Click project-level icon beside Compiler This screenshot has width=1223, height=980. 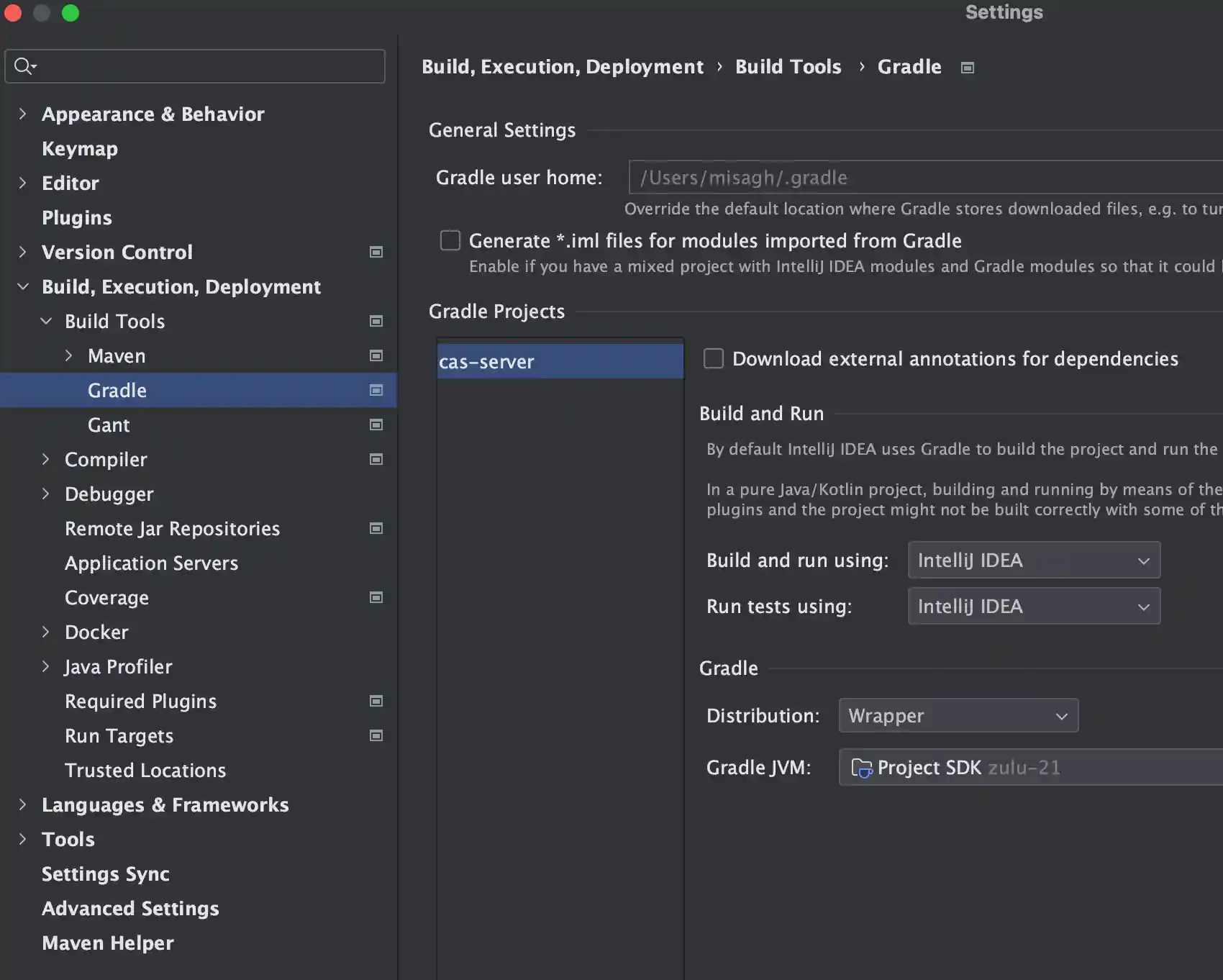(x=376, y=459)
